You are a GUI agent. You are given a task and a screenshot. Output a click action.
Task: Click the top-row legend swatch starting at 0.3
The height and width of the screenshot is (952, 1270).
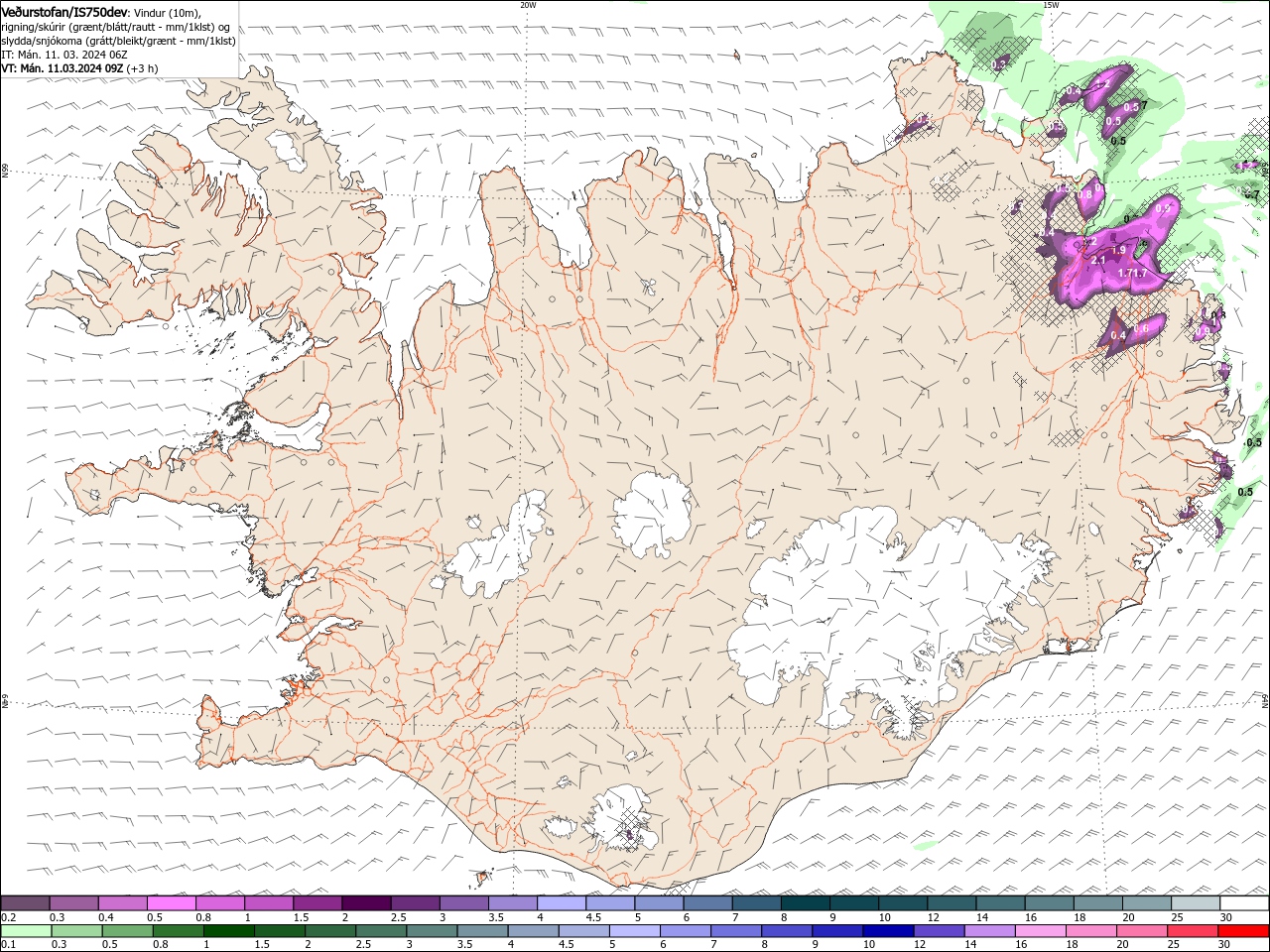pyautogui.click(x=73, y=903)
